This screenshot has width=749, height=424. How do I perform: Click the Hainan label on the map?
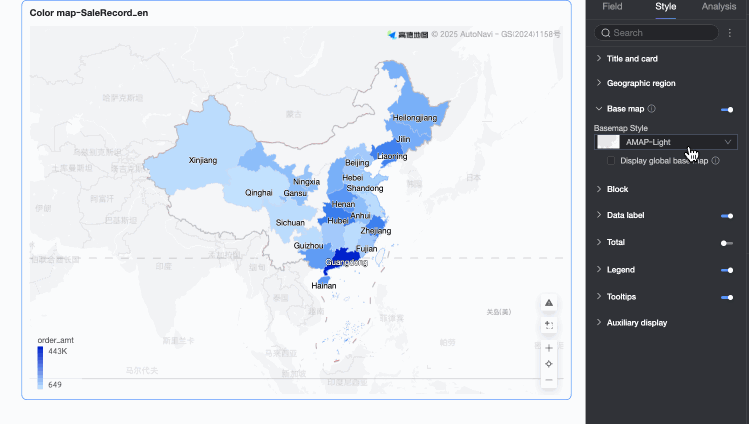coord(323,286)
